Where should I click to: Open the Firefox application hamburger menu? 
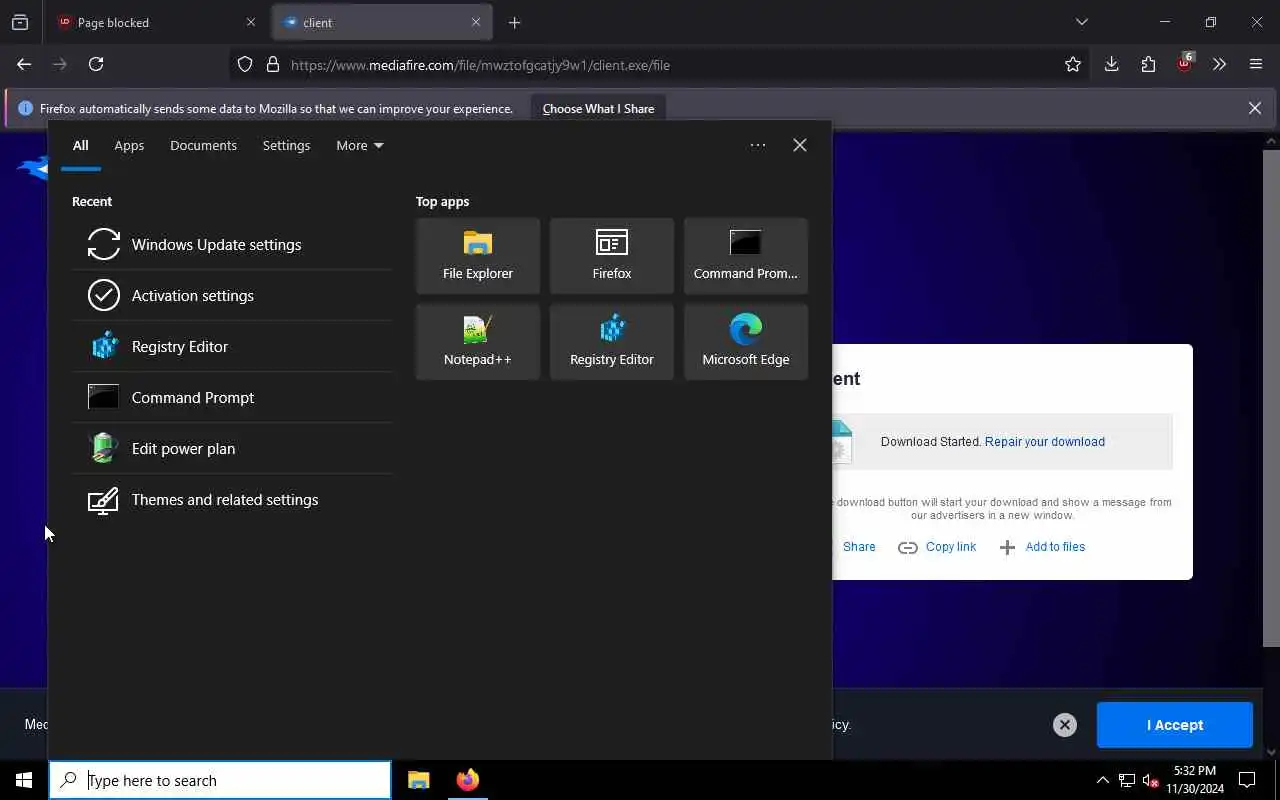[x=1256, y=64]
